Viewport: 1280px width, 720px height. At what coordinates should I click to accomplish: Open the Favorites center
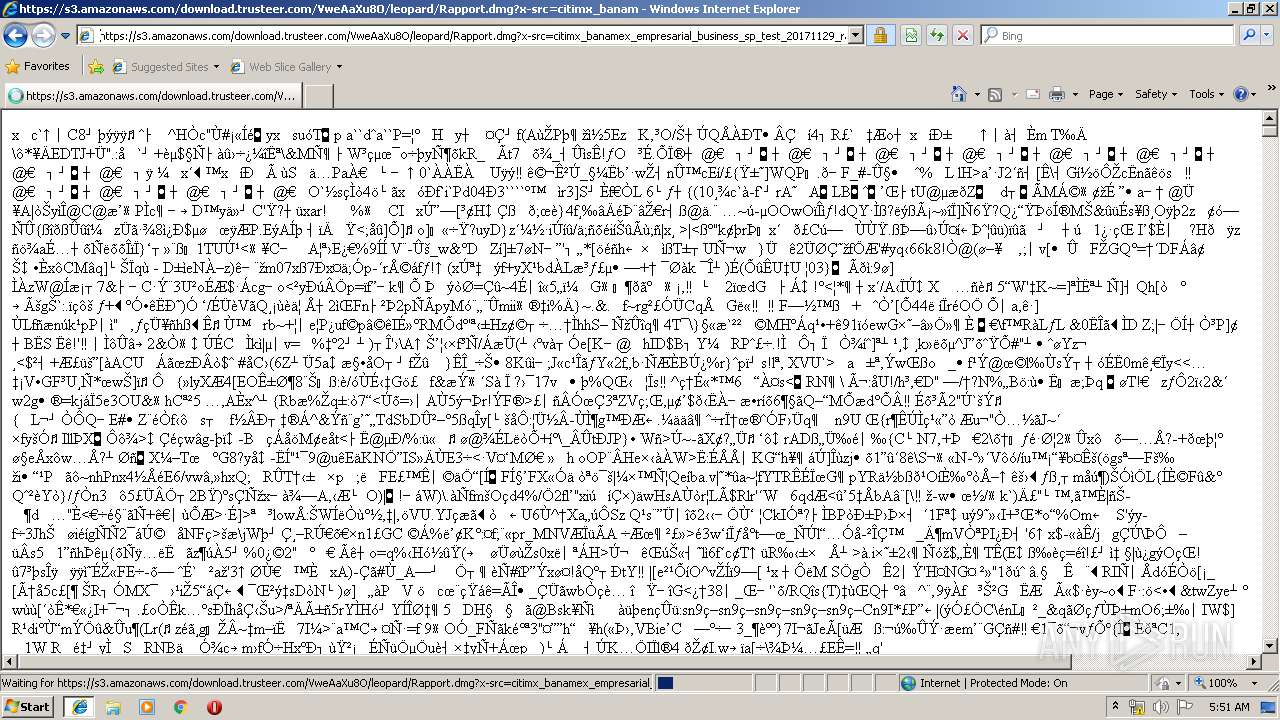click(38, 66)
